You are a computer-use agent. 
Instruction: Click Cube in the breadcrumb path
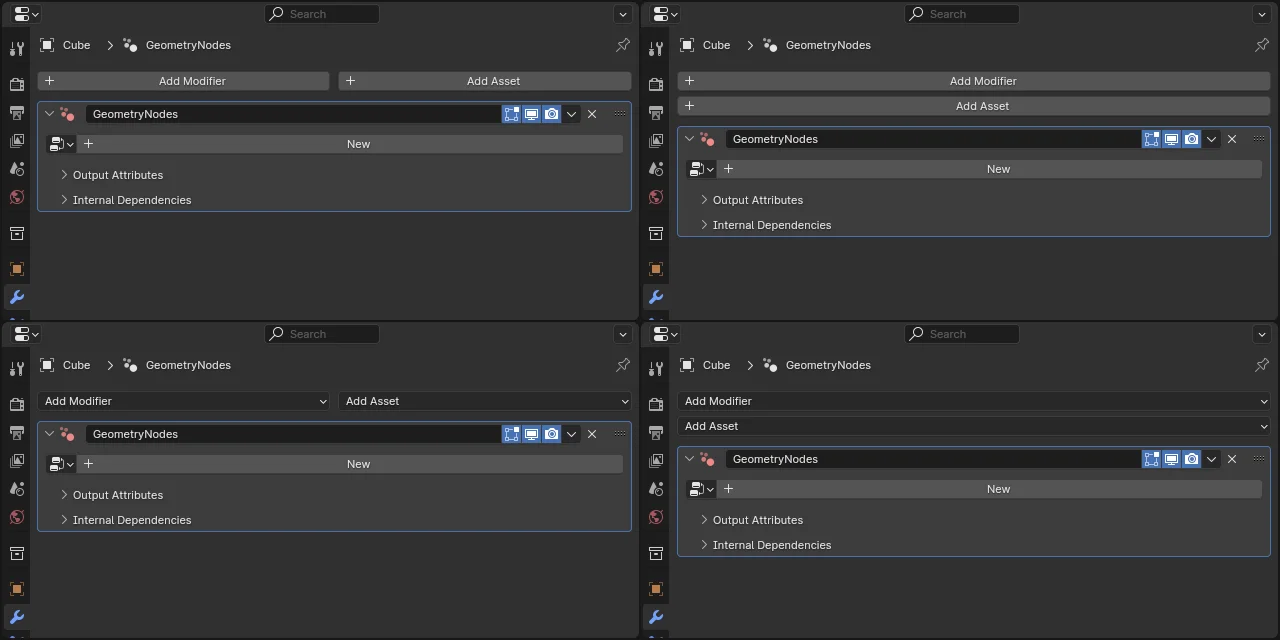click(x=75, y=45)
